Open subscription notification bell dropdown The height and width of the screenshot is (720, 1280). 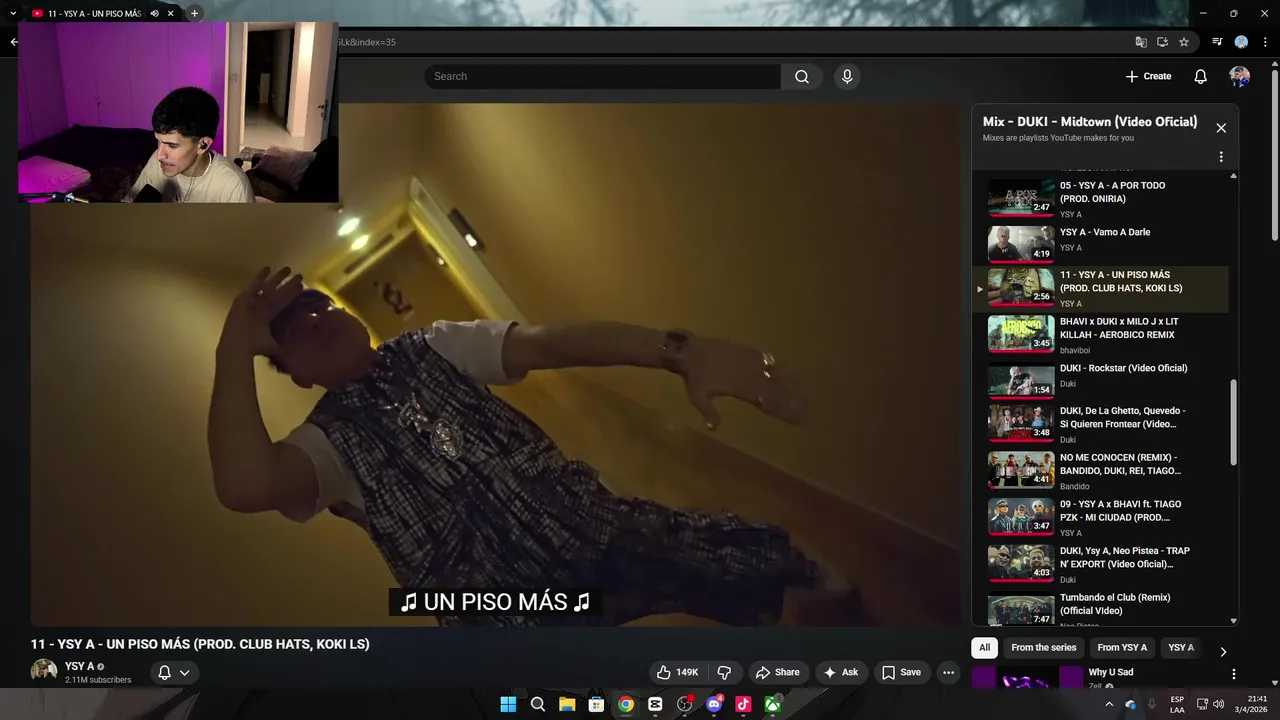pyautogui.click(x=173, y=673)
